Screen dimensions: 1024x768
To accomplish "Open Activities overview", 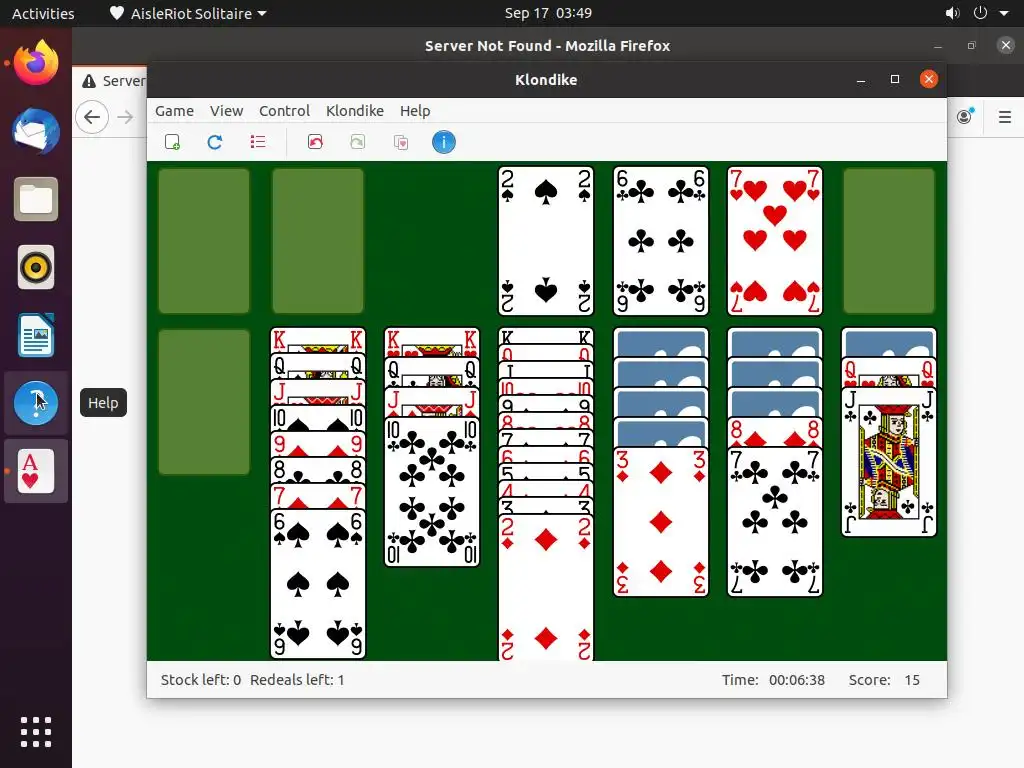I will click(x=43, y=13).
